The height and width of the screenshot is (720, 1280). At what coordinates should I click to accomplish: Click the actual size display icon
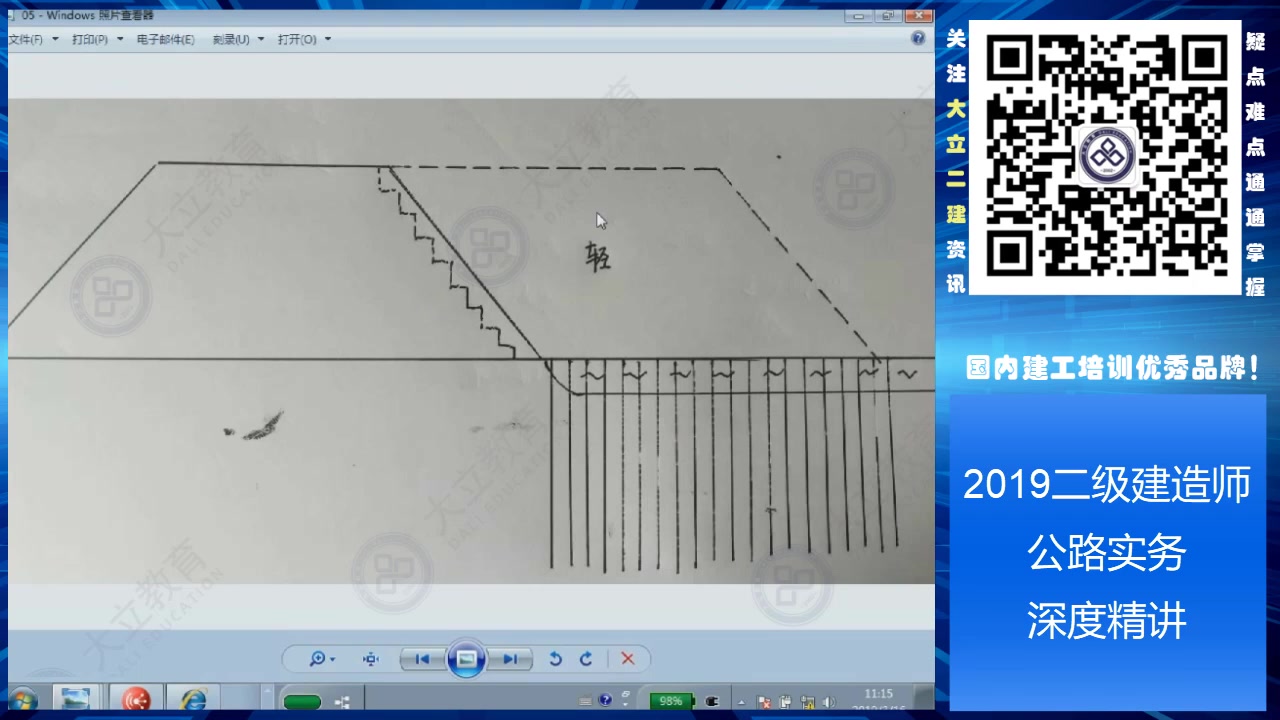(370, 659)
